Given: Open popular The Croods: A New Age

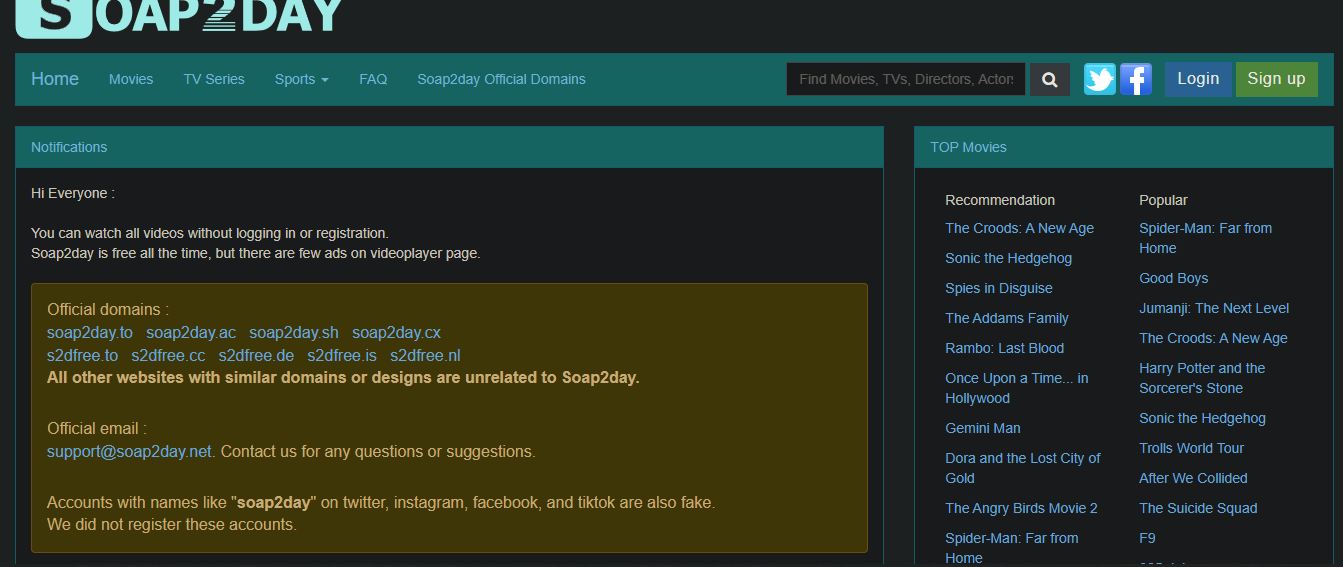Looking at the screenshot, I should 1213,338.
